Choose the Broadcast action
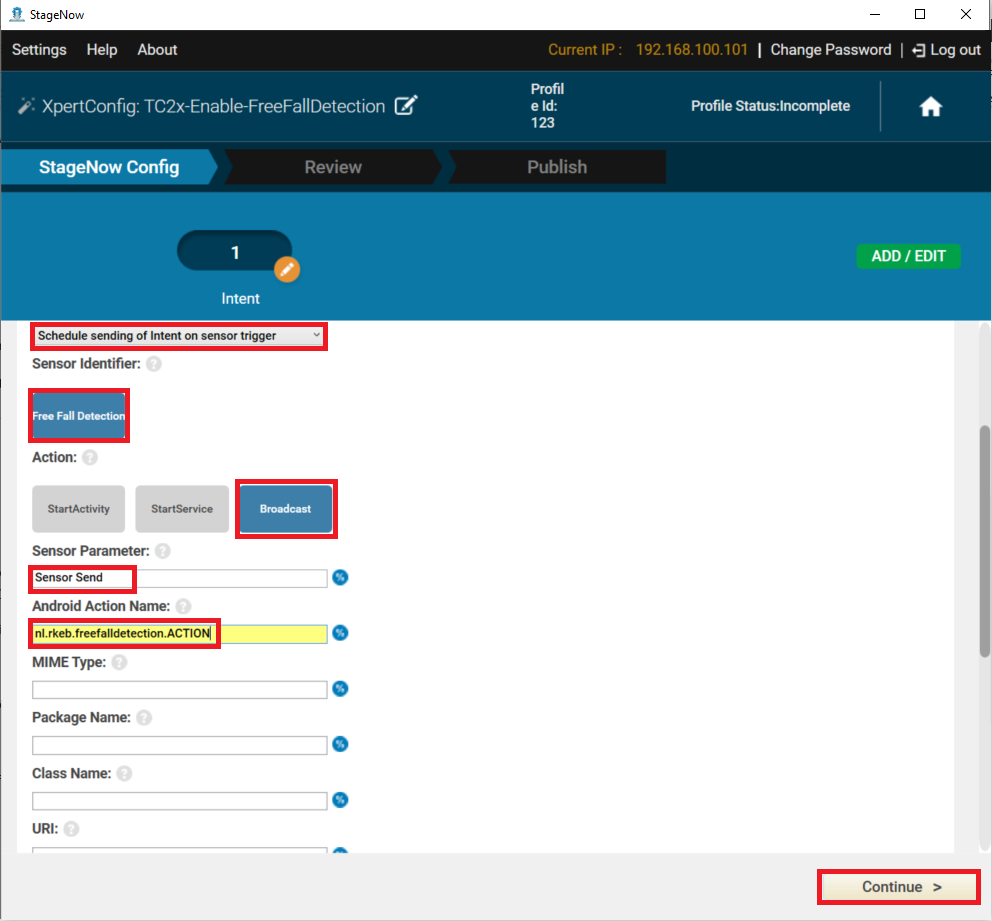Image resolution: width=992 pixels, height=921 pixels. coord(285,509)
